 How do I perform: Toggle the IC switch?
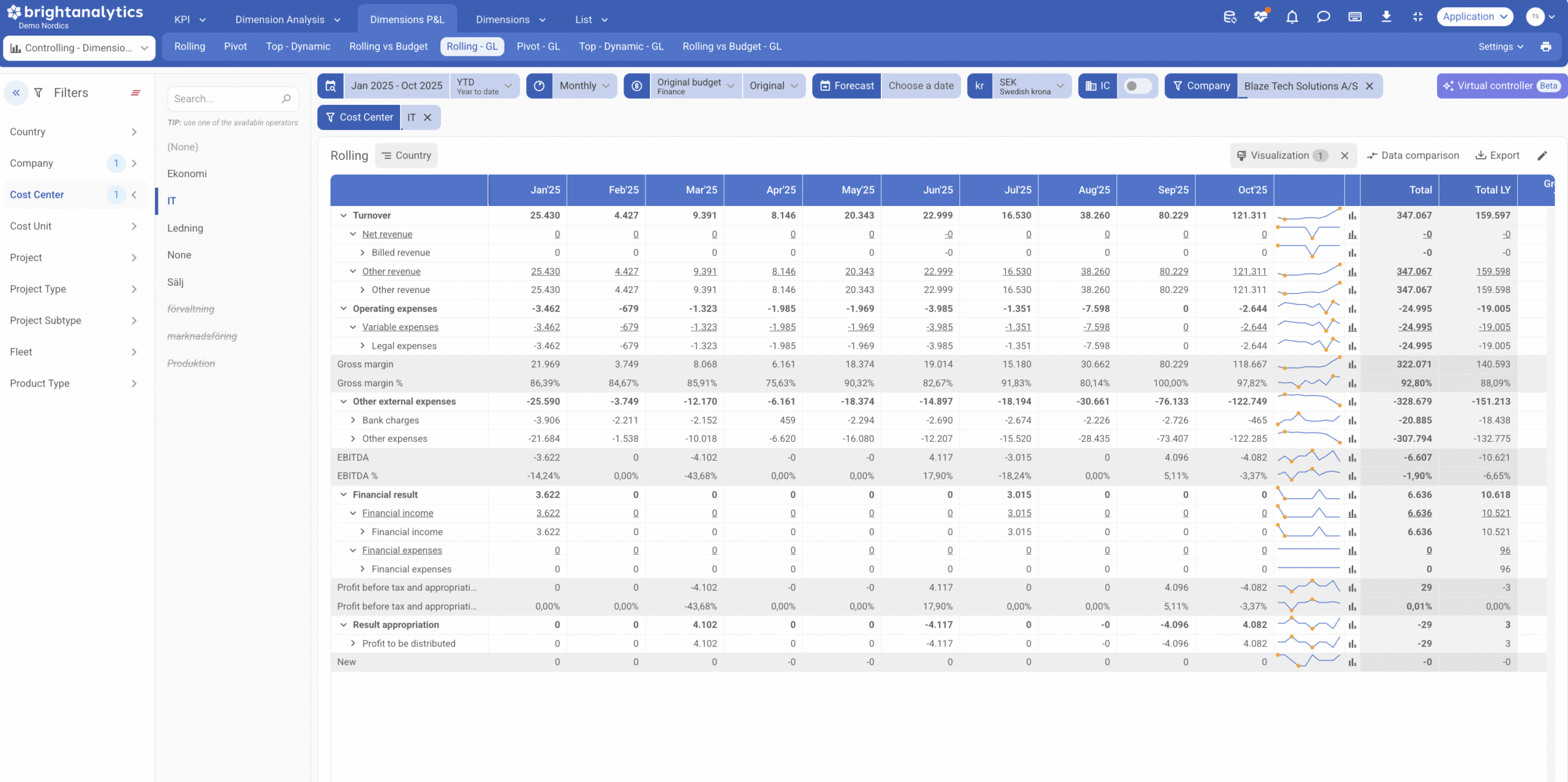tap(1137, 86)
